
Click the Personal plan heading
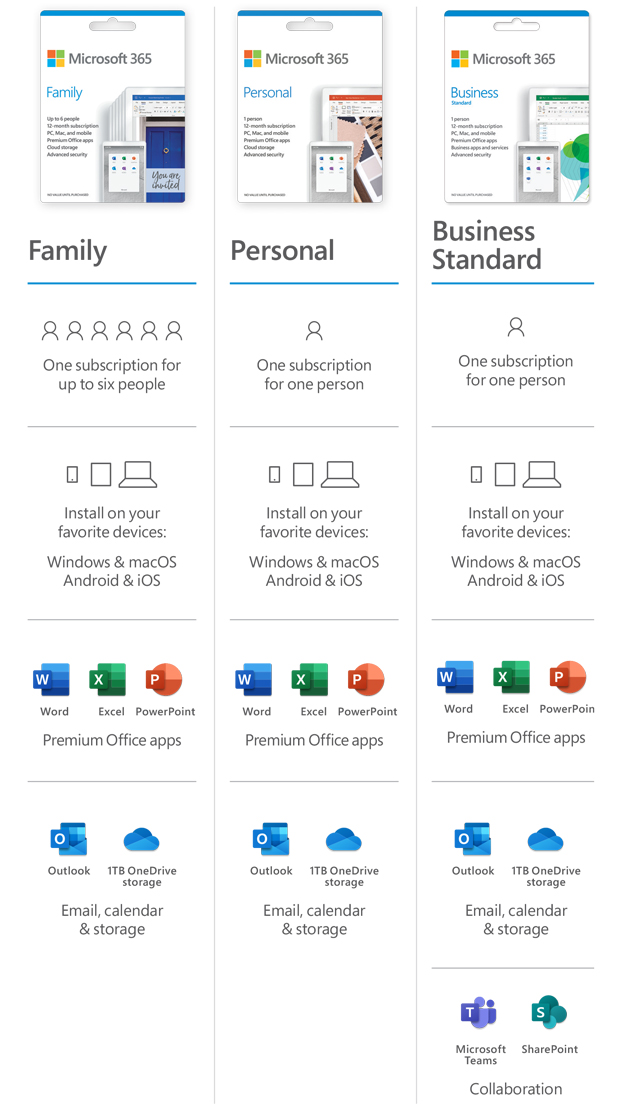pos(282,251)
